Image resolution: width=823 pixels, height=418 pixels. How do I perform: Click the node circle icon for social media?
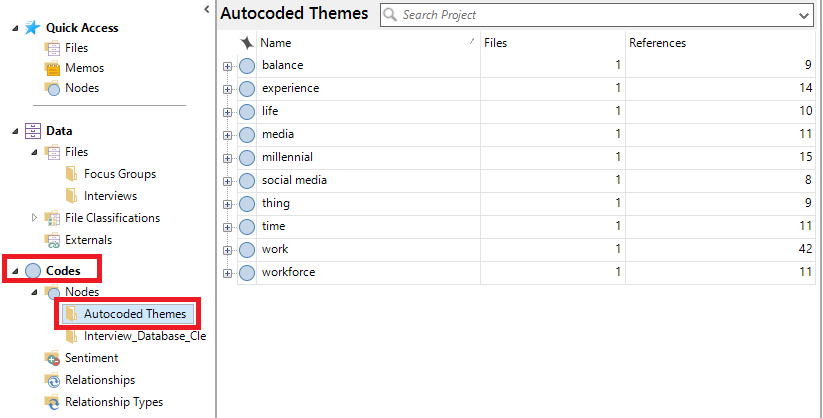(x=247, y=181)
